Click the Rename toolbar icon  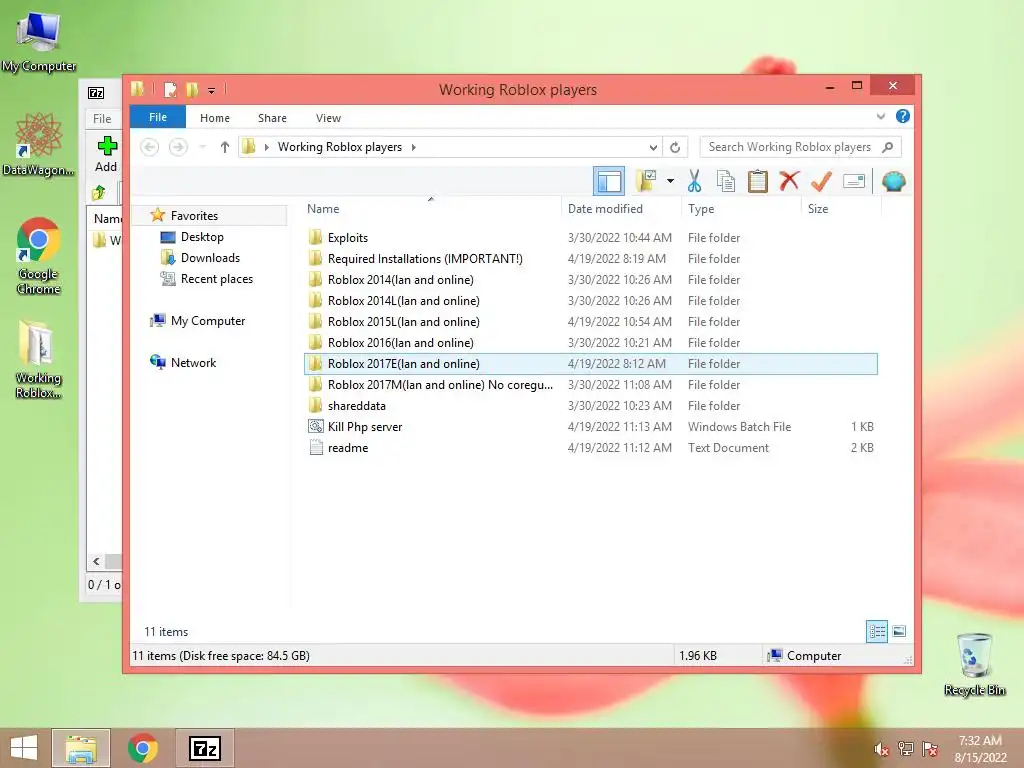click(x=854, y=181)
